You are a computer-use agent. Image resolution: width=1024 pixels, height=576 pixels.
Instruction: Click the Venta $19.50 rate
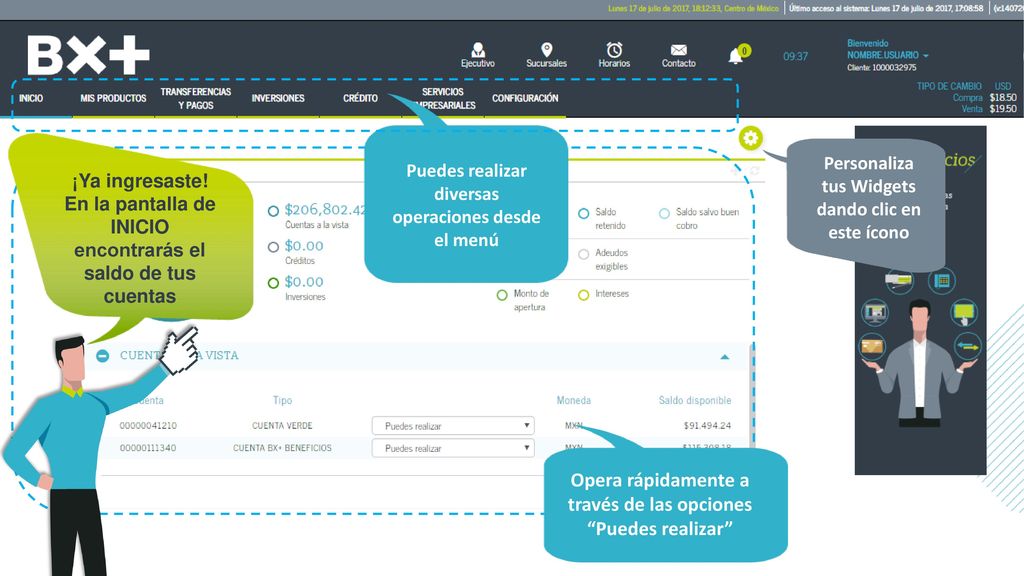(989, 109)
